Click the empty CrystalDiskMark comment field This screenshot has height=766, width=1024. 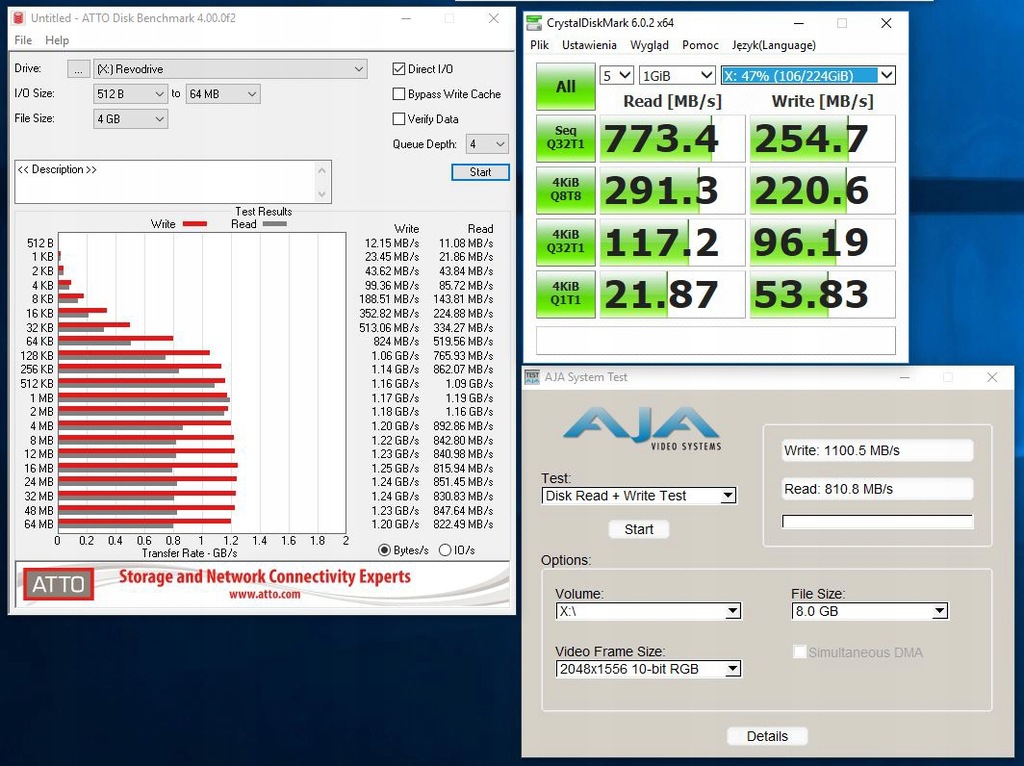click(x=716, y=341)
